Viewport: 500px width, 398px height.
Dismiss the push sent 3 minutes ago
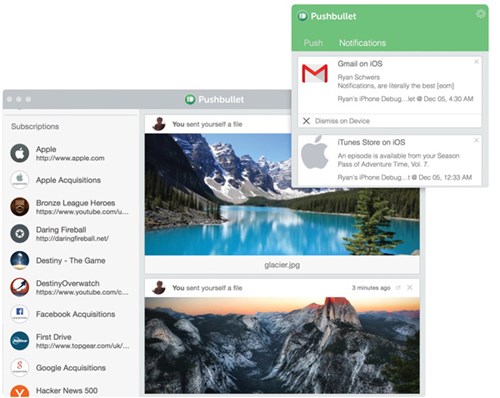[410, 287]
